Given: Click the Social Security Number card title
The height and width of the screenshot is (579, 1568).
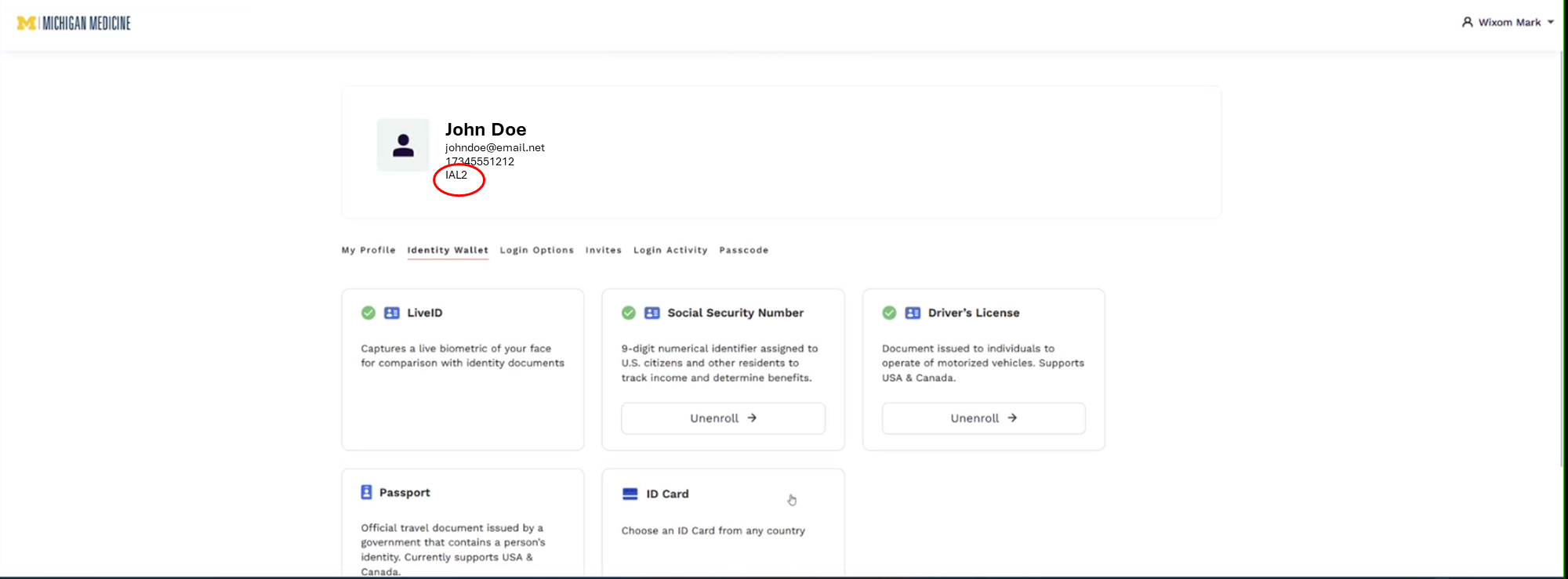Looking at the screenshot, I should [735, 313].
